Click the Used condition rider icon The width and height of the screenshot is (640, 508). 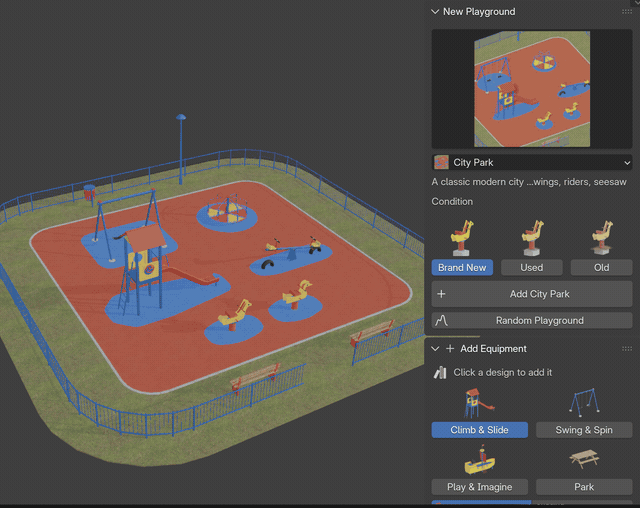tap(532, 237)
